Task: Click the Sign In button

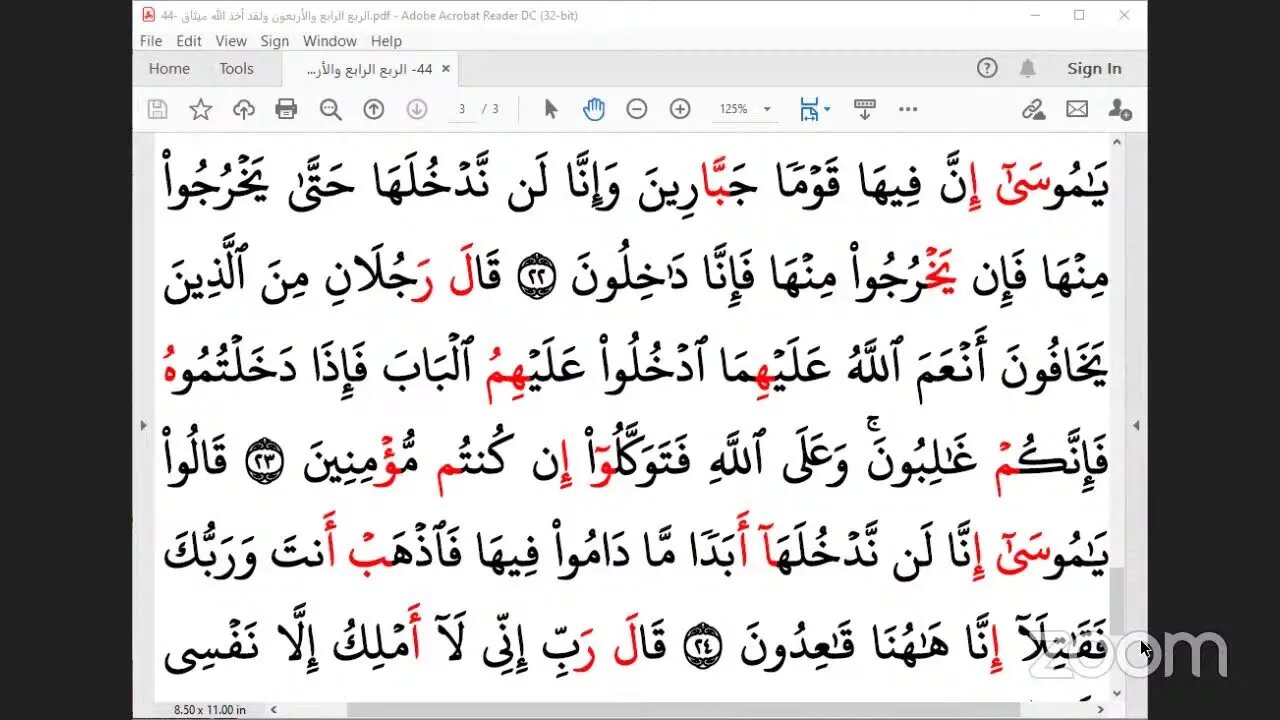Action: pos(1094,69)
